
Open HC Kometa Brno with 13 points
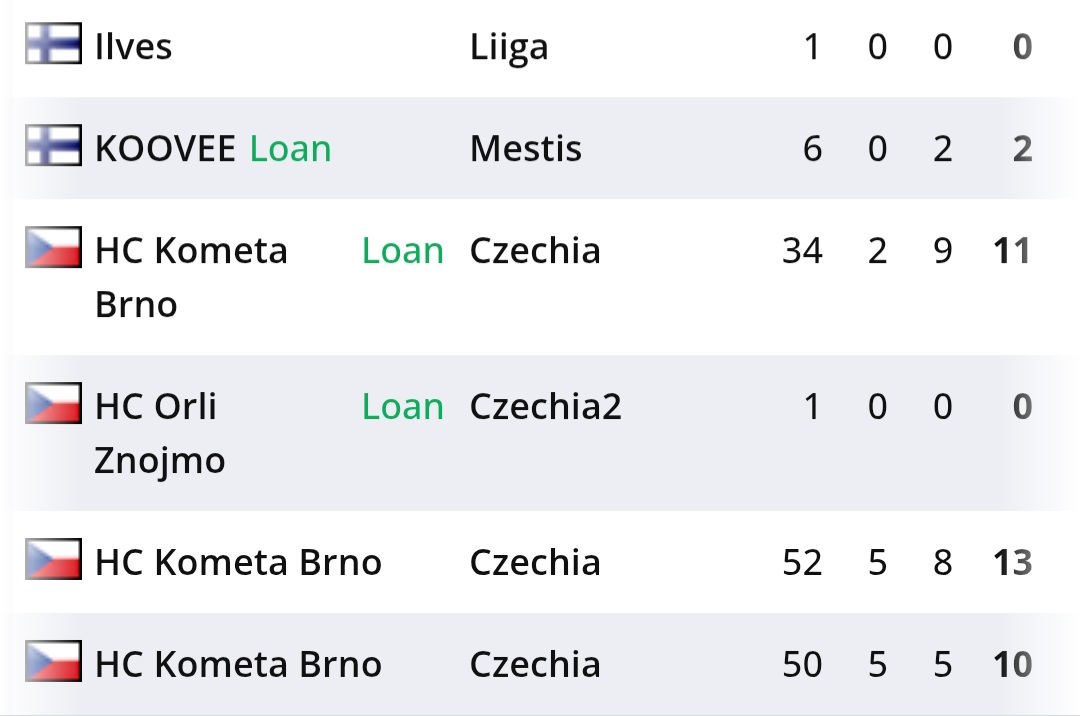pos(238,563)
